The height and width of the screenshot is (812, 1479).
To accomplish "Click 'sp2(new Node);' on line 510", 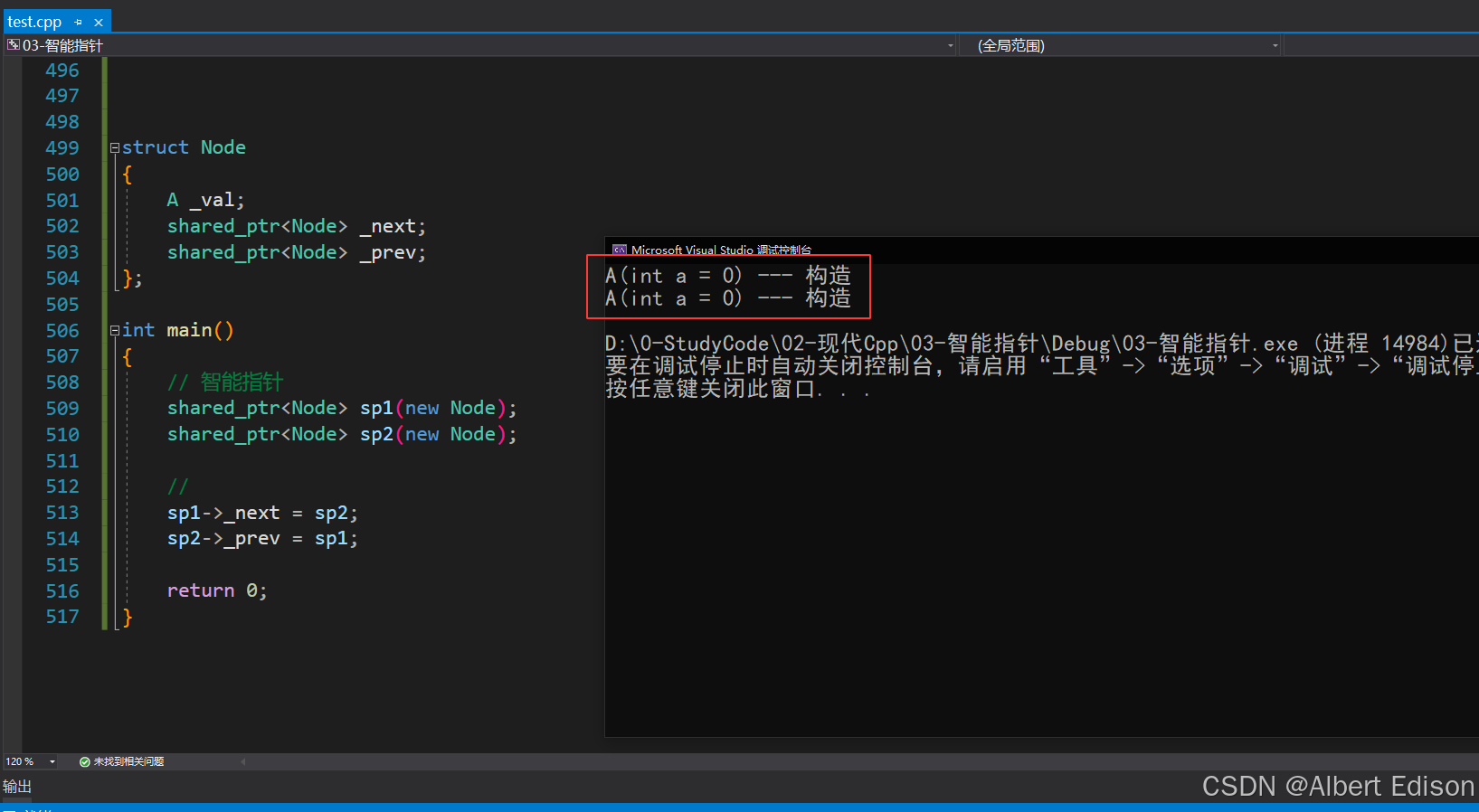I will click(x=439, y=434).
